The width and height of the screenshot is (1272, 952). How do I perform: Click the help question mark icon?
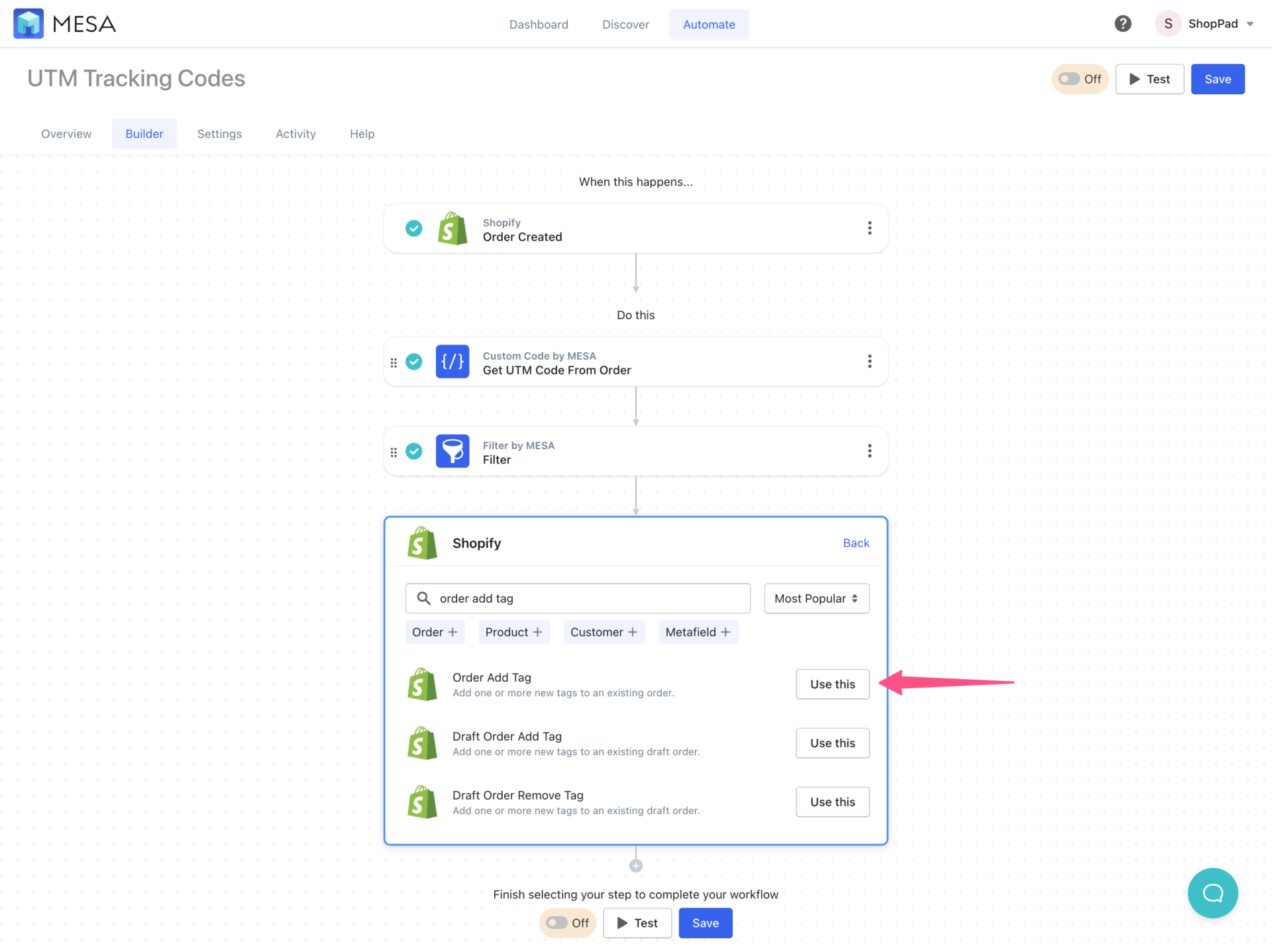click(x=1123, y=23)
